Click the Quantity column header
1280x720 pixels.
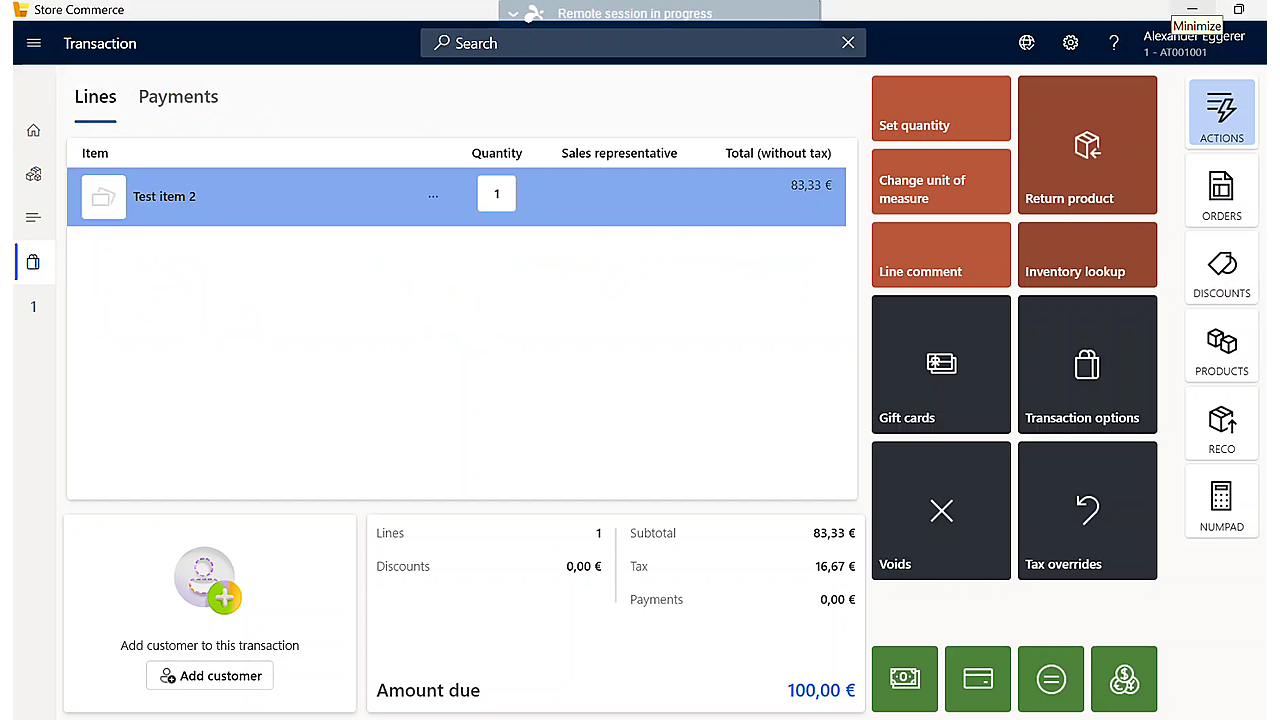point(497,153)
